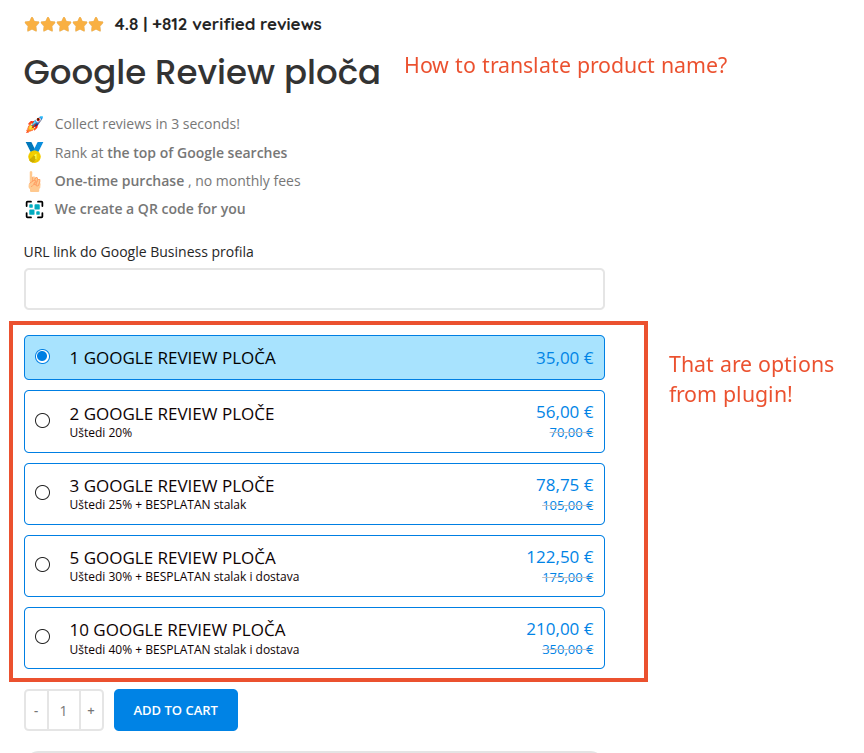The image size is (864, 753).
Task: Click the 56,00 € price
Action: 565,412
